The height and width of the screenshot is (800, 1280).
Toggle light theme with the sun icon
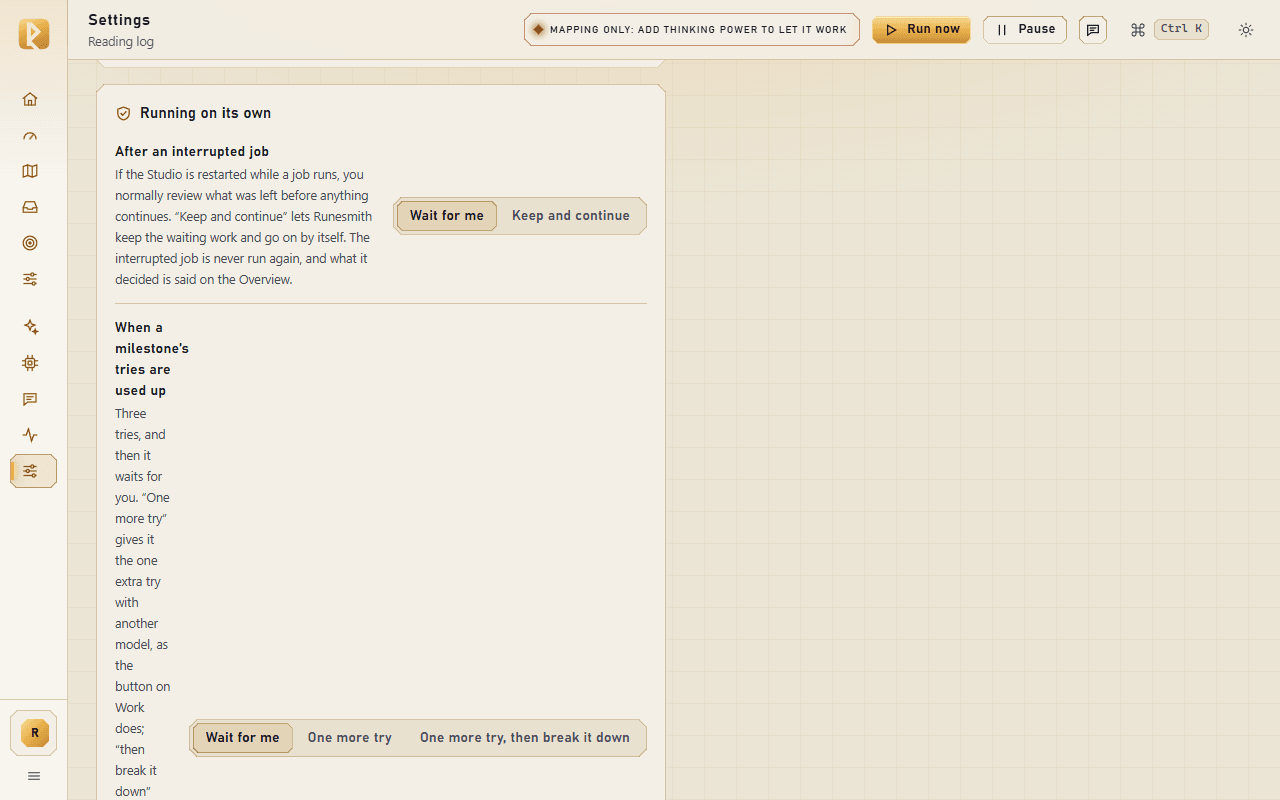coord(1246,30)
